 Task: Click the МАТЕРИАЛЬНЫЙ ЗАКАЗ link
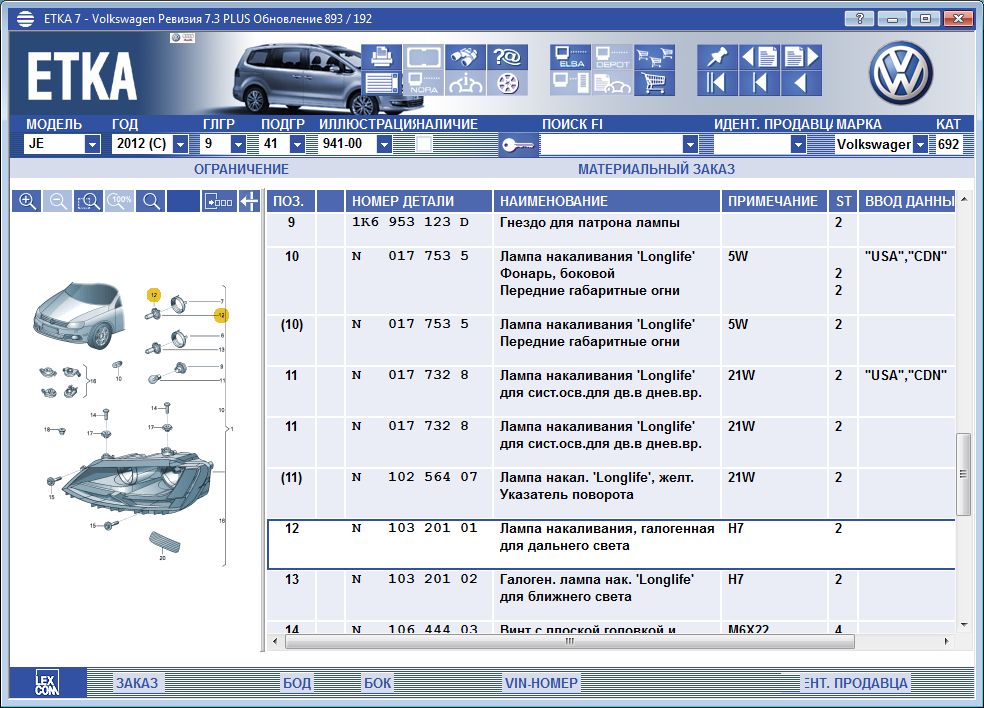point(656,169)
